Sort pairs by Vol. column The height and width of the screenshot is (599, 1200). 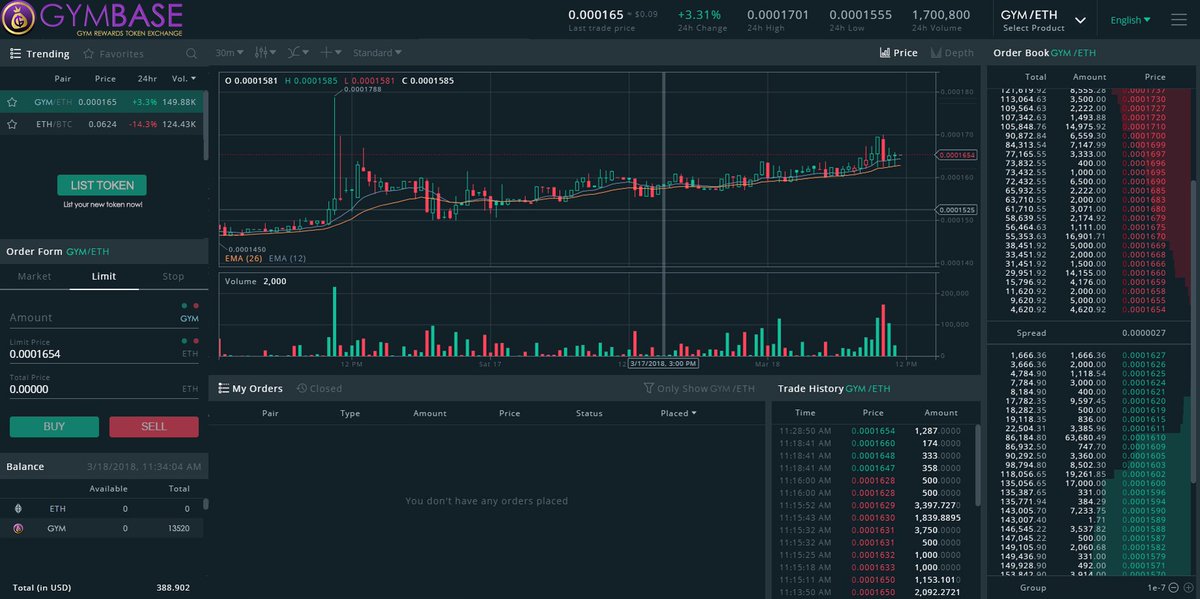pos(183,78)
